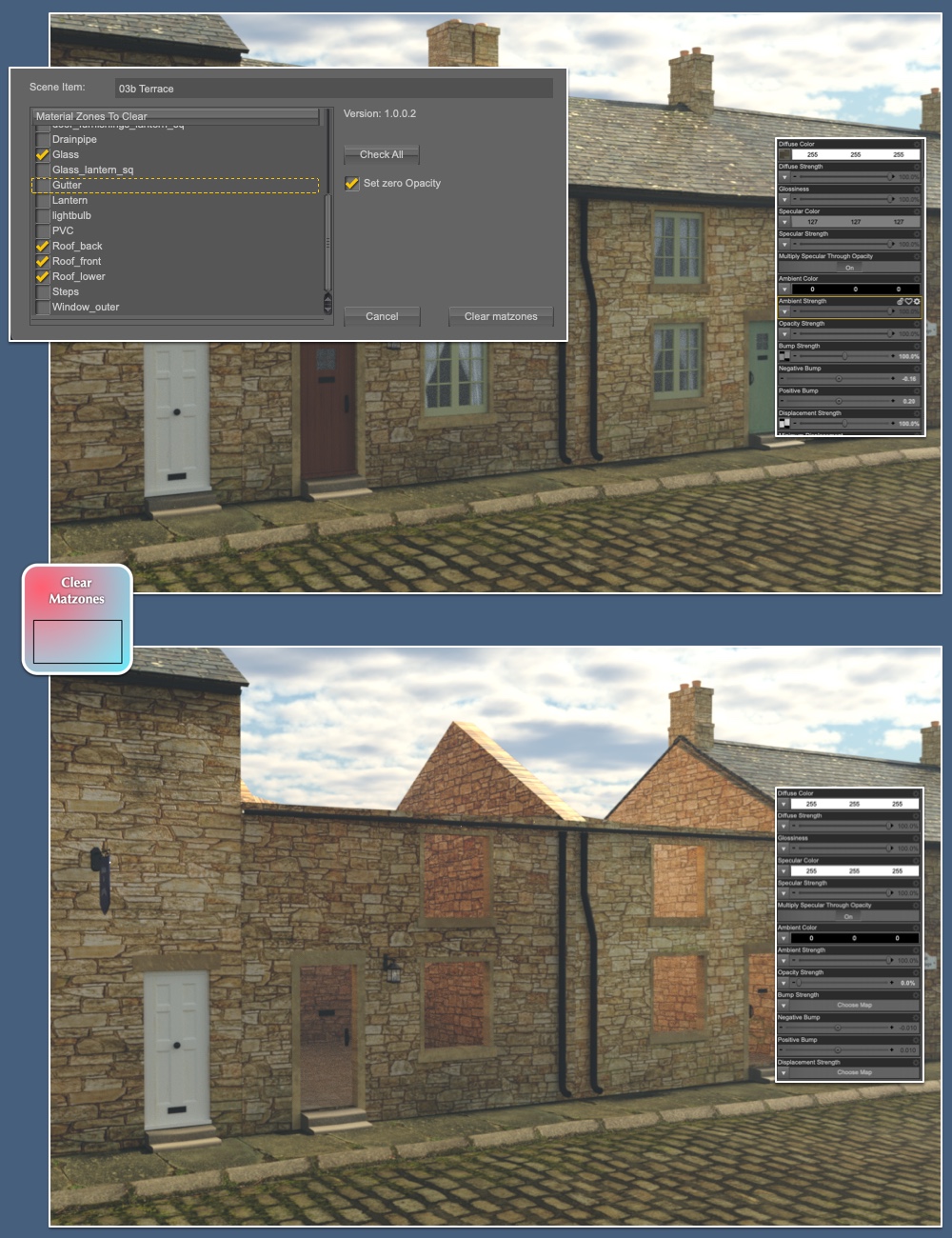Expand the Bump Strength Choose Map dropdown arrow

click(x=783, y=1005)
